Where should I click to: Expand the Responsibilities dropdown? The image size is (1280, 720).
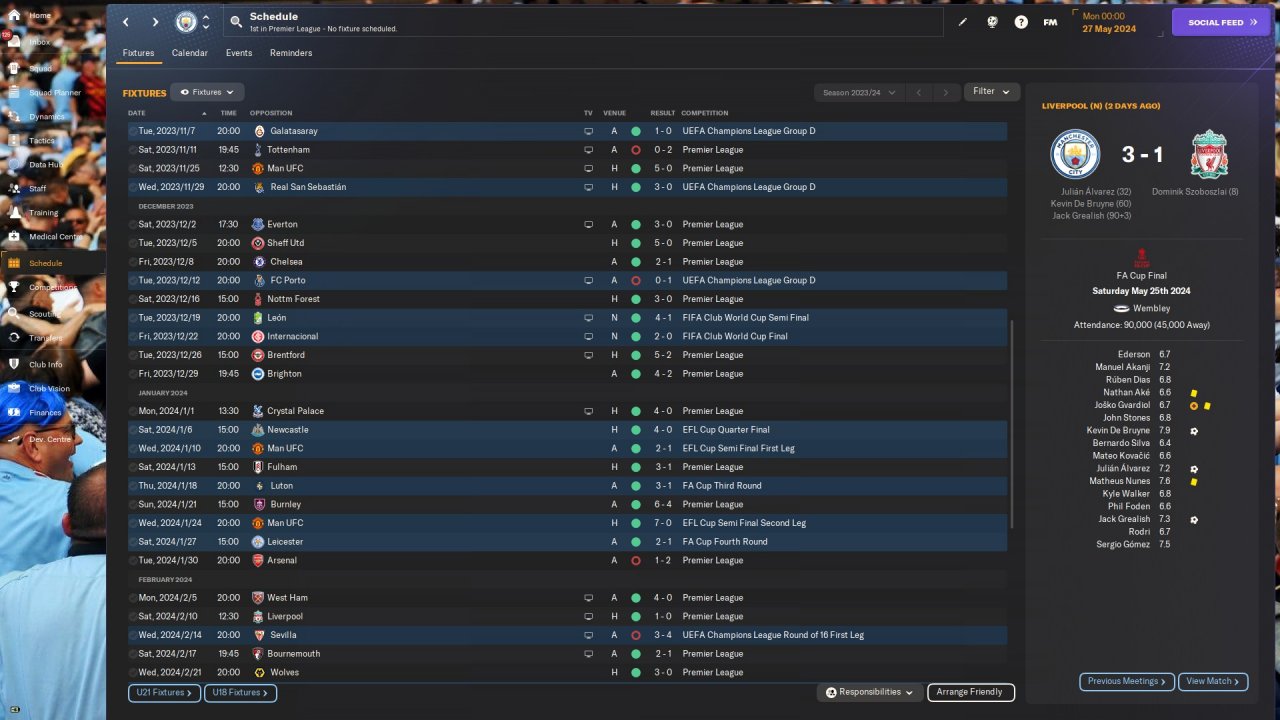(x=869, y=692)
